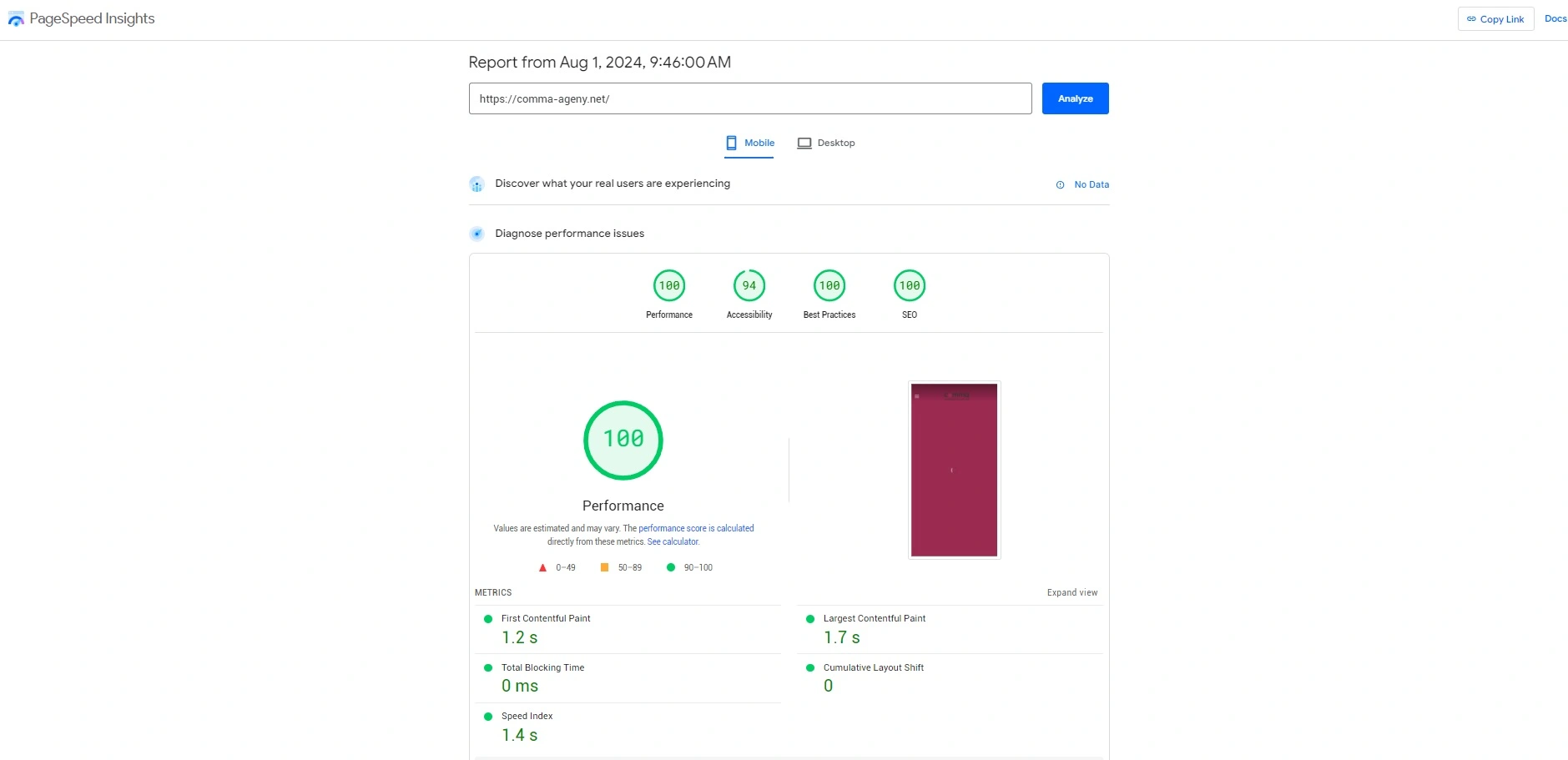Screen dimensions: 1568x760
Task: Click the Best Practices score gauge
Action: 829,286
